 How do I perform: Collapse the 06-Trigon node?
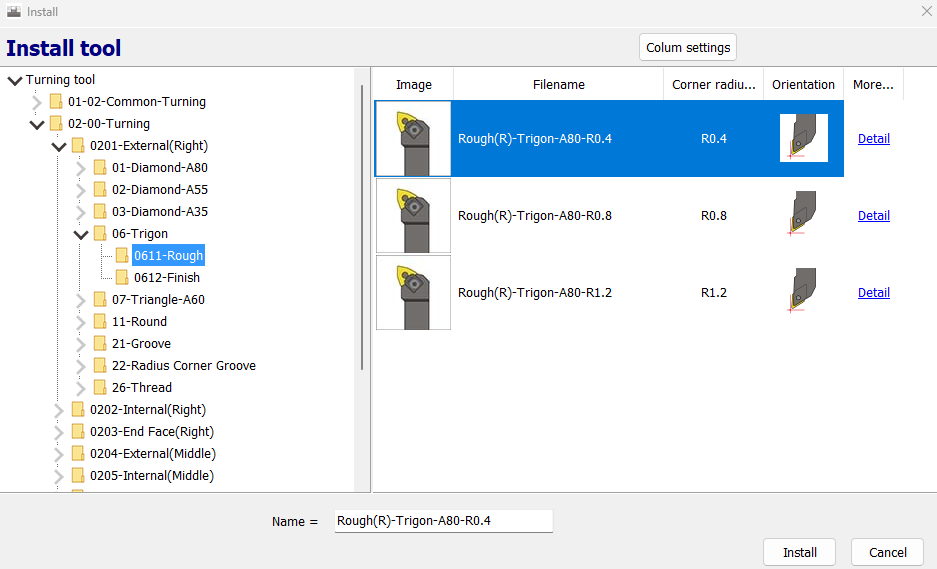pos(81,234)
